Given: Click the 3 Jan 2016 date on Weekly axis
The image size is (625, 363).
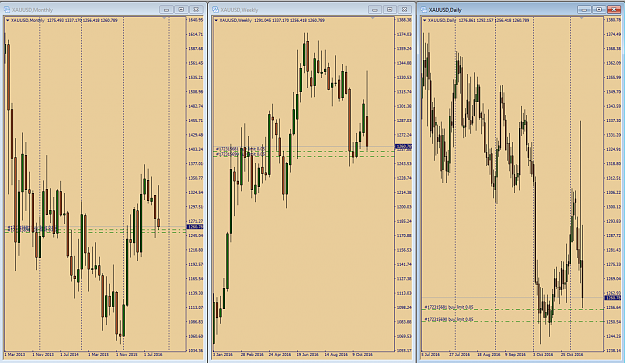Looking at the screenshot, I should (223, 354).
